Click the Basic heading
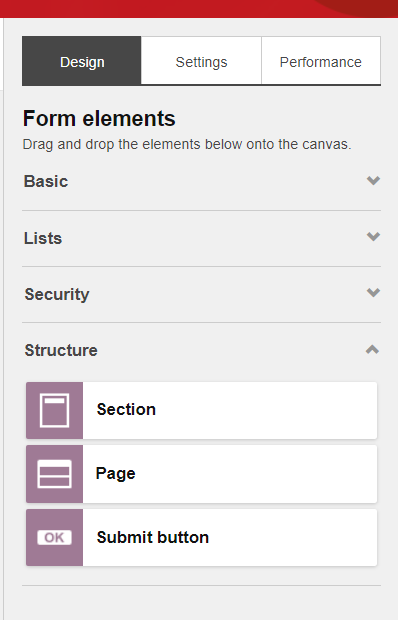The image size is (398, 620). click(x=46, y=181)
